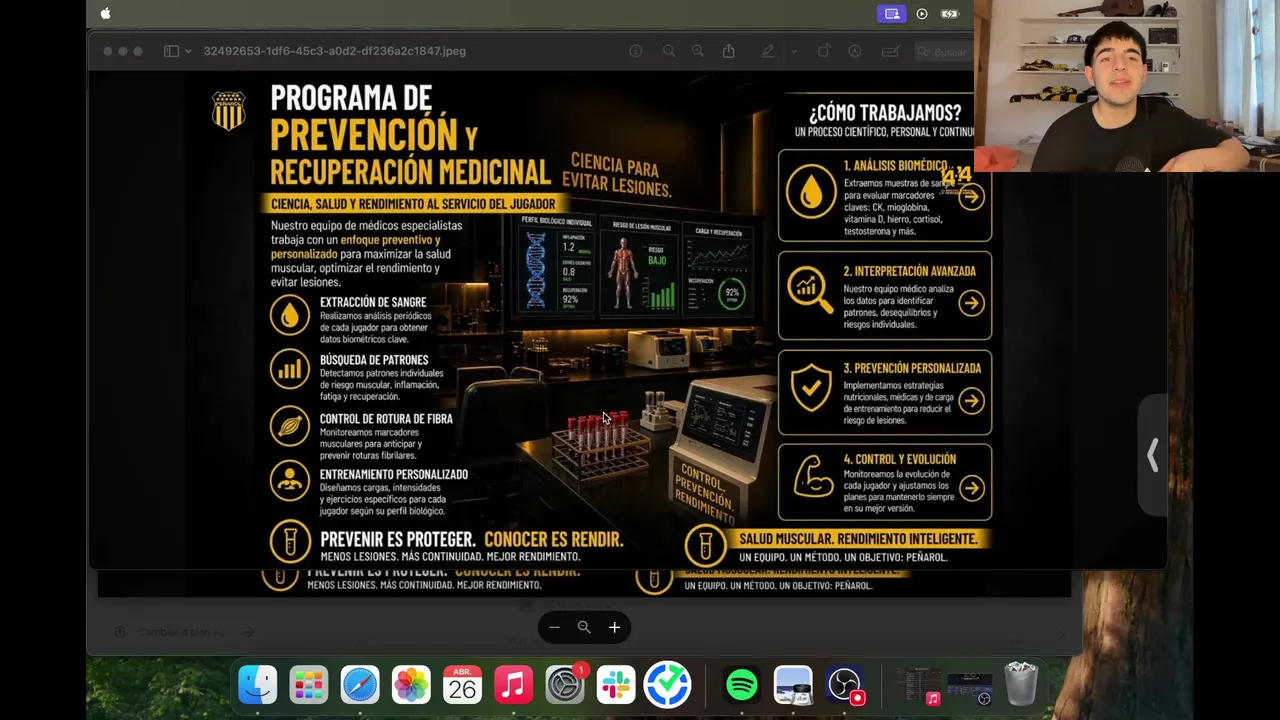The image size is (1280, 720).
Task: Open Photos app from the Dock
Action: tap(411, 685)
